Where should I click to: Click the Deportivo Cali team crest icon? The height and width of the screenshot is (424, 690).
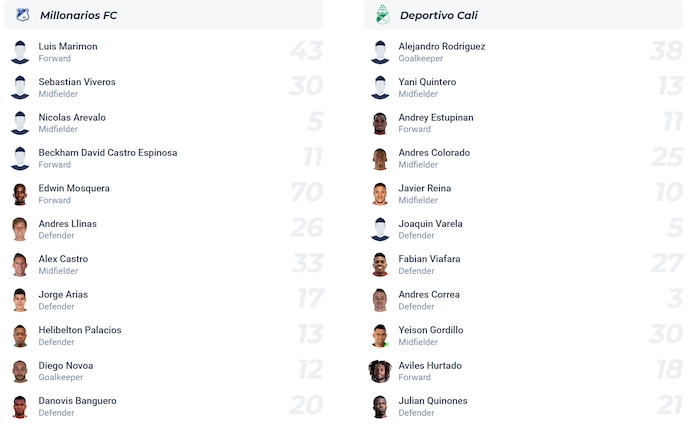[381, 15]
